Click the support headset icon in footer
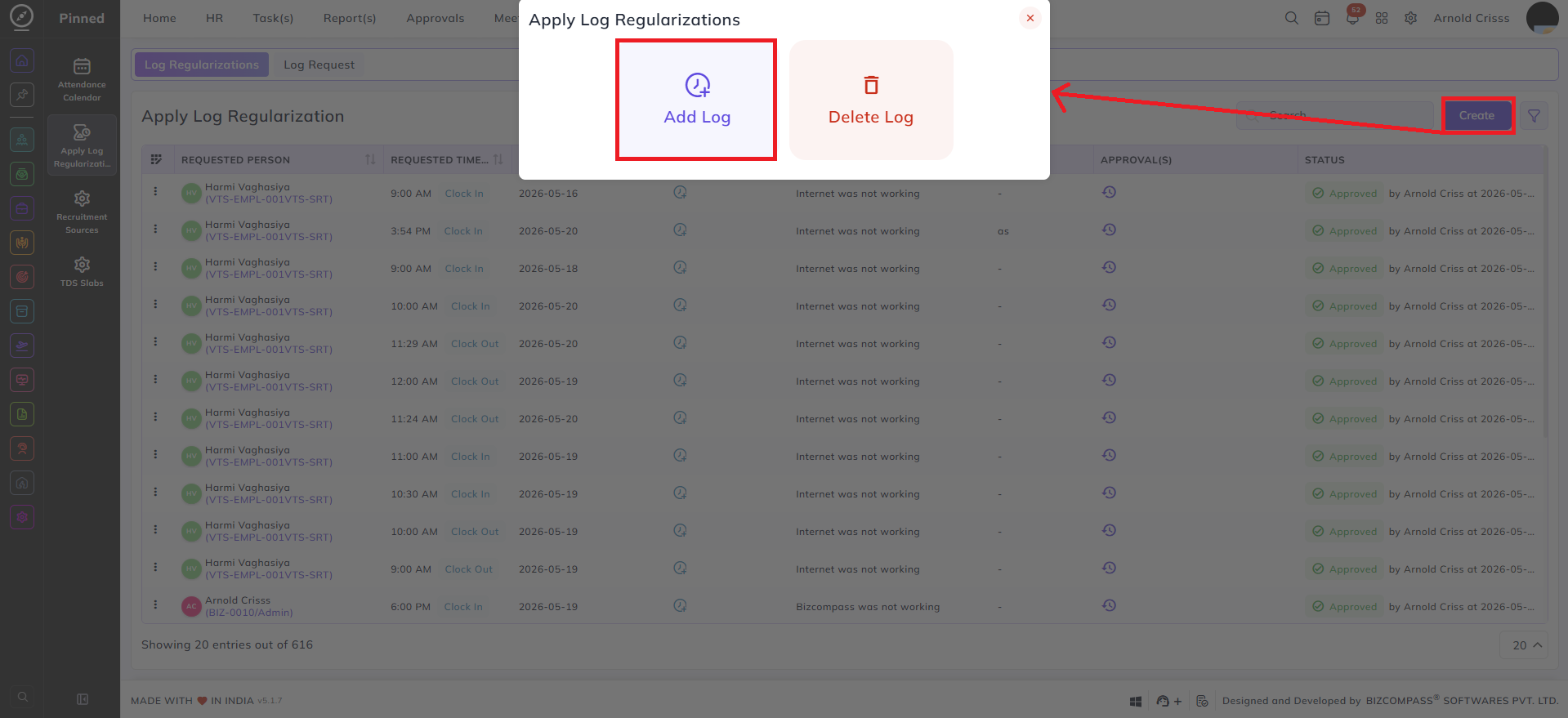This screenshot has width=1568, height=718. [1163, 701]
